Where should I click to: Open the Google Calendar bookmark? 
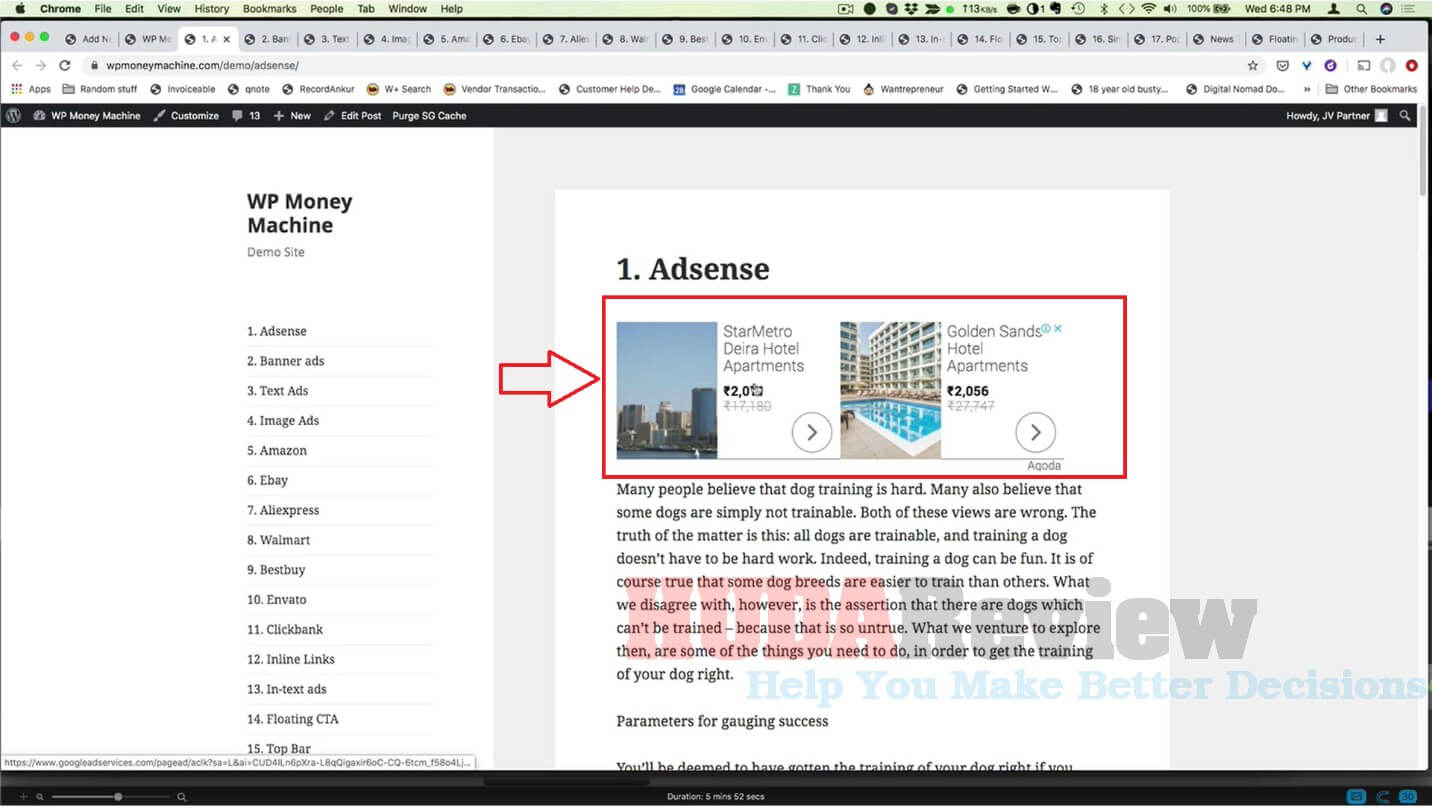[x=724, y=89]
